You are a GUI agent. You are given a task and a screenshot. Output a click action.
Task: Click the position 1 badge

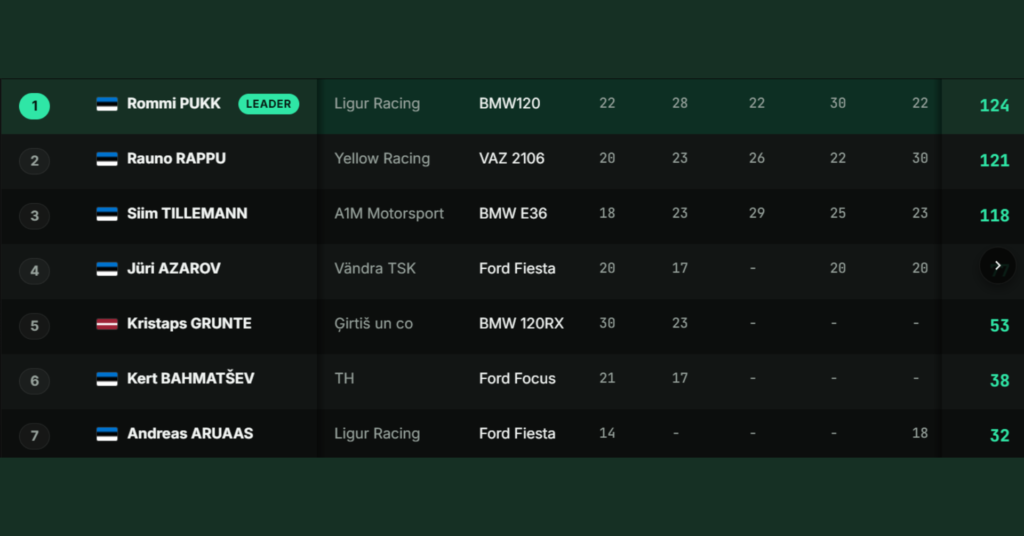[35, 106]
